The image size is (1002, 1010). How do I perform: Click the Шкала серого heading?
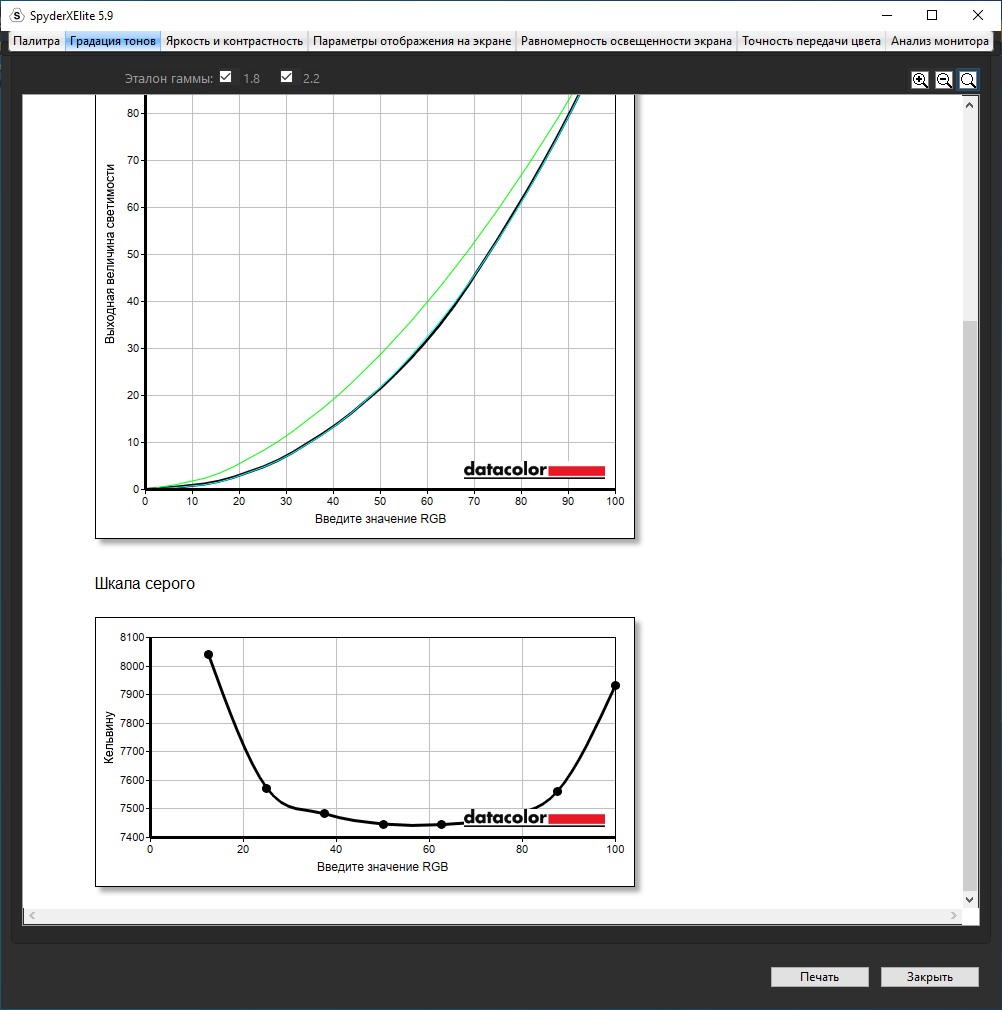point(144,584)
